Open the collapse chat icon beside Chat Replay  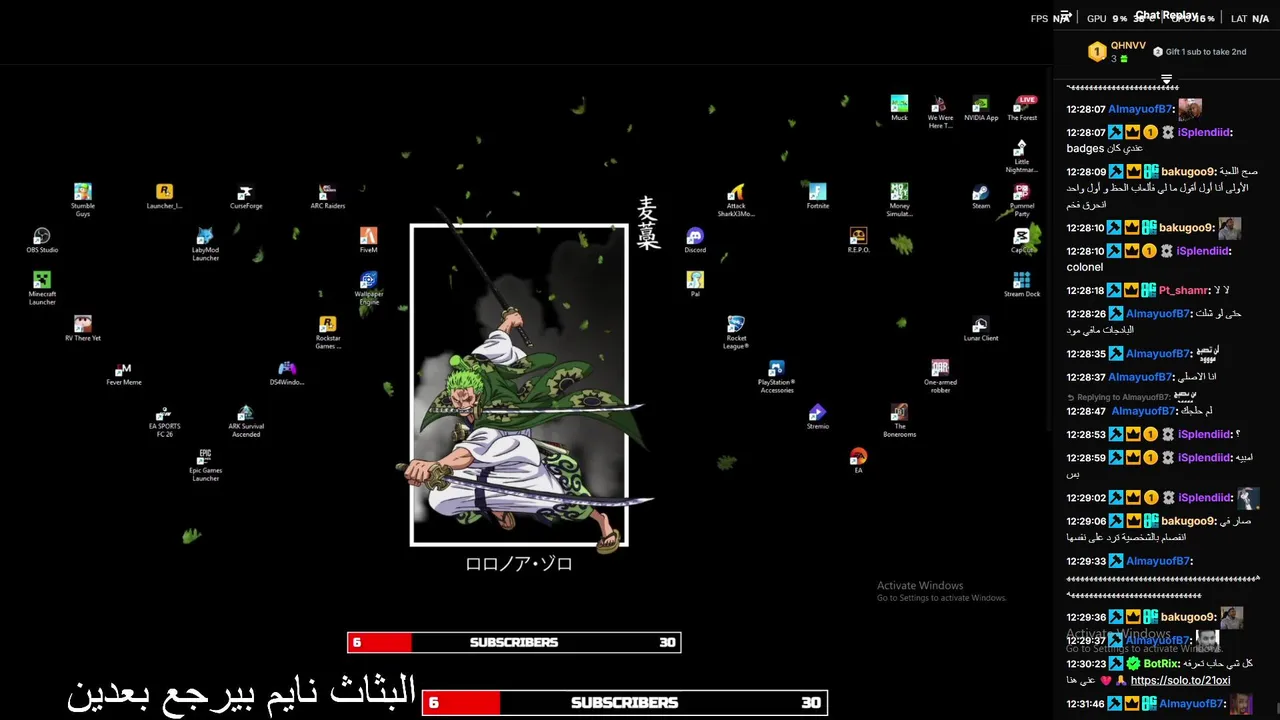(x=1065, y=16)
